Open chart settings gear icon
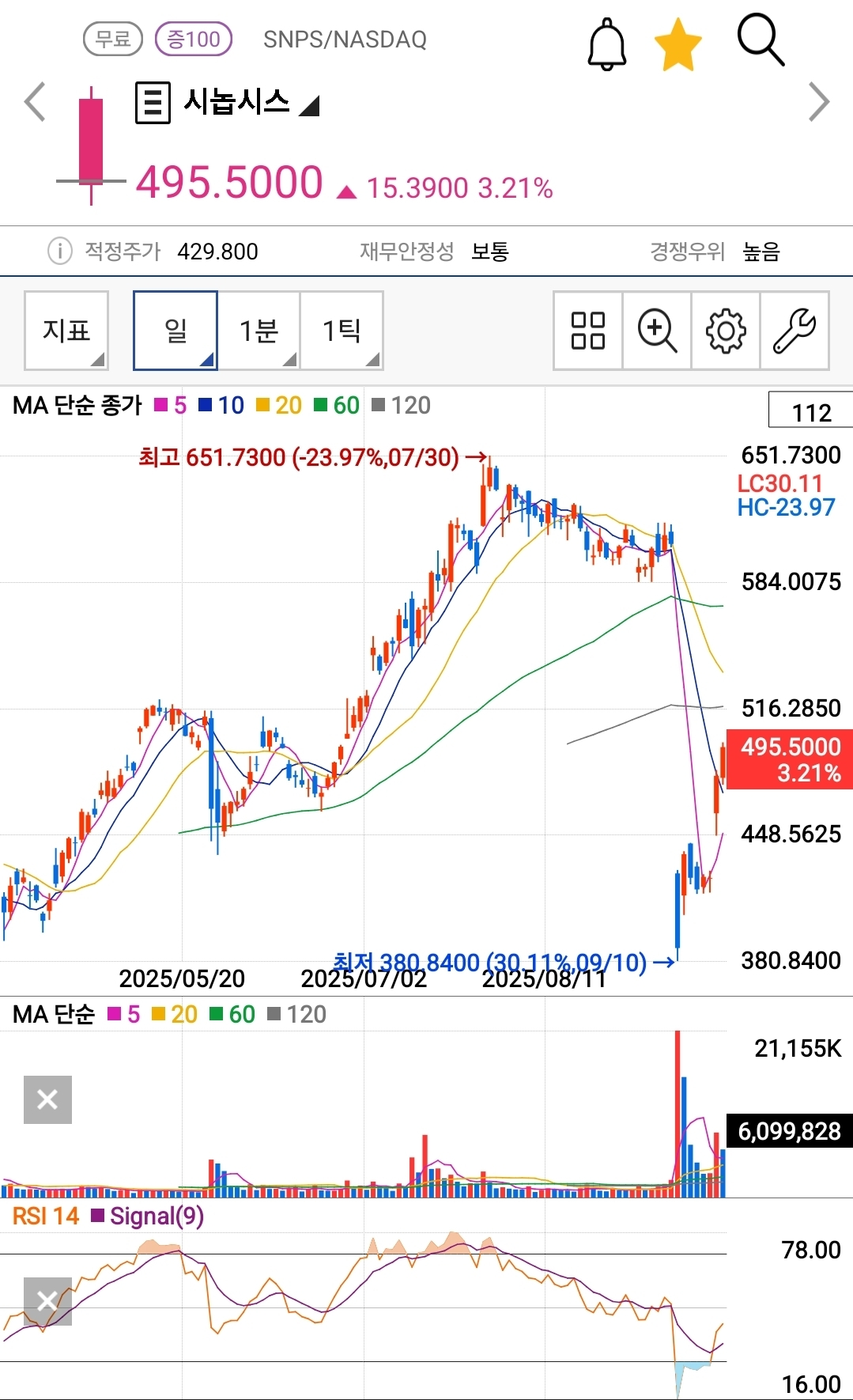Viewport: 853px width, 1400px height. pyautogui.click(x=726, y=331)
